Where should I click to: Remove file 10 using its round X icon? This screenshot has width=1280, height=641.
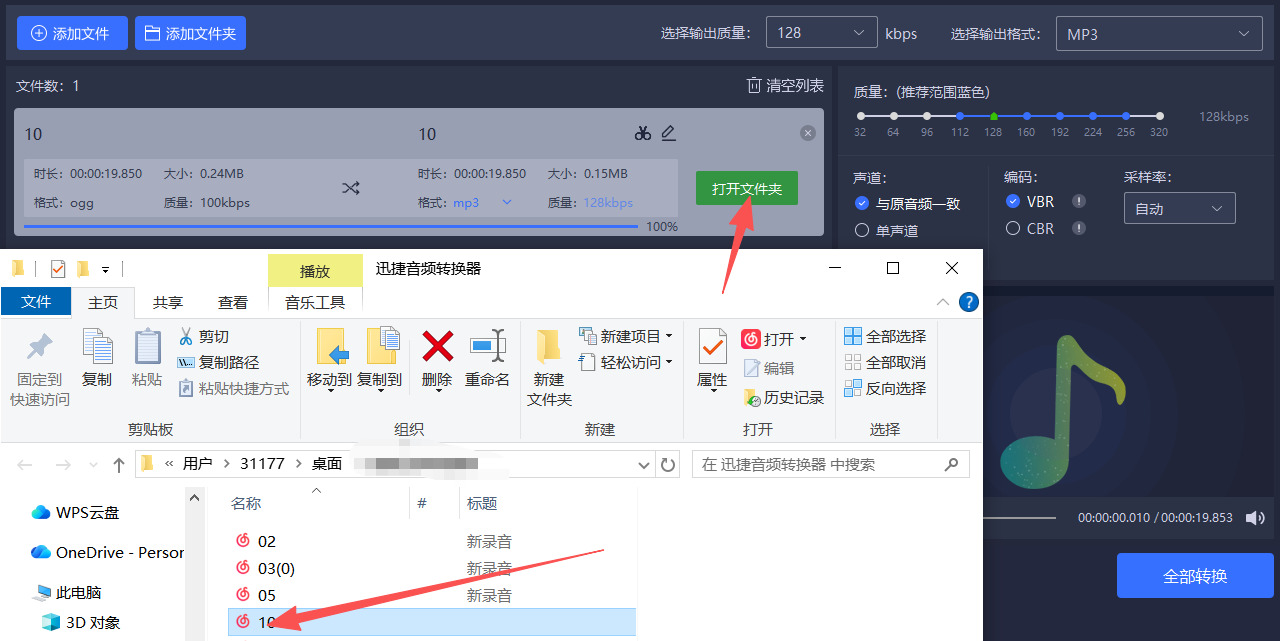(x=808, y=134)
